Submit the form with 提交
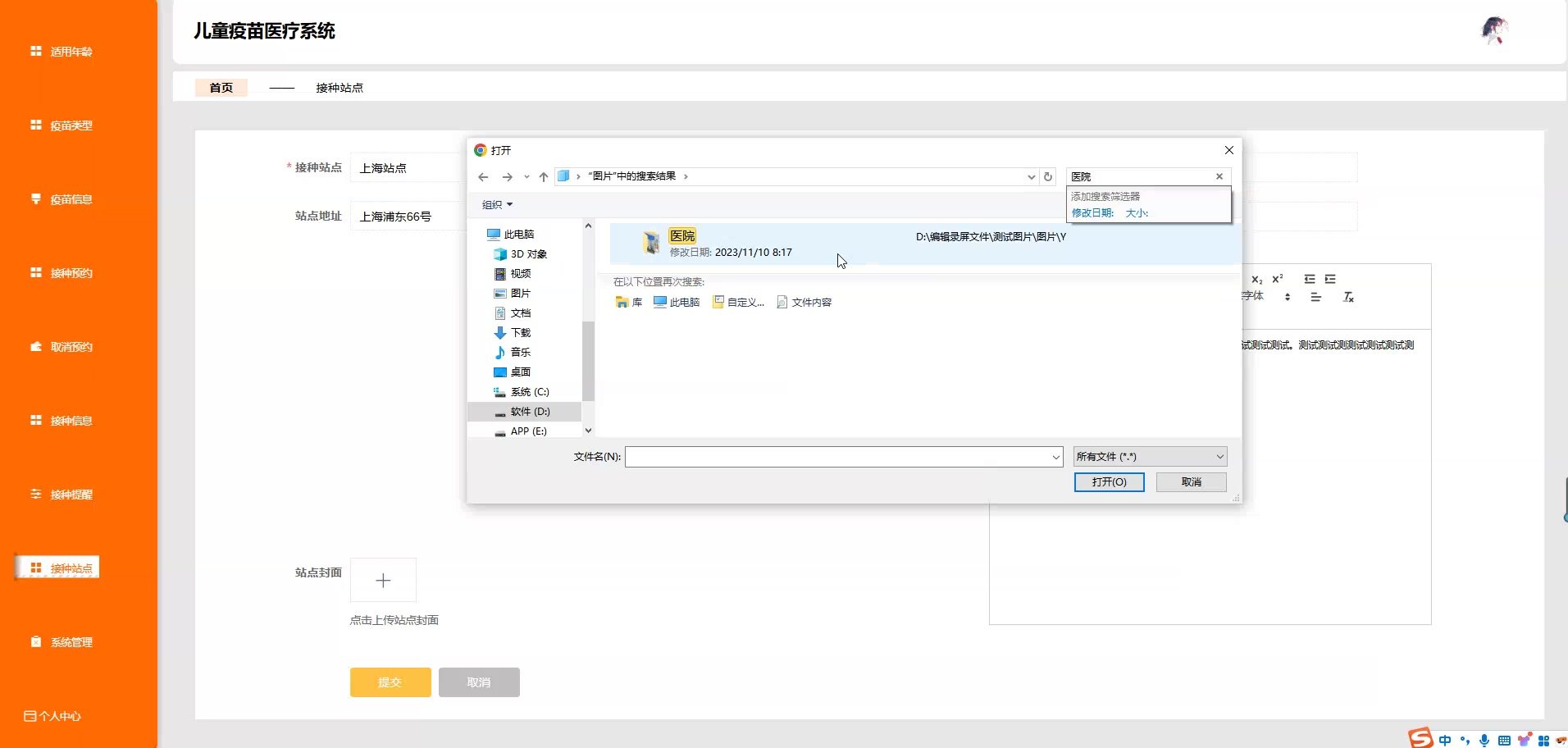The image size is (1568, 748). (390, 682)
